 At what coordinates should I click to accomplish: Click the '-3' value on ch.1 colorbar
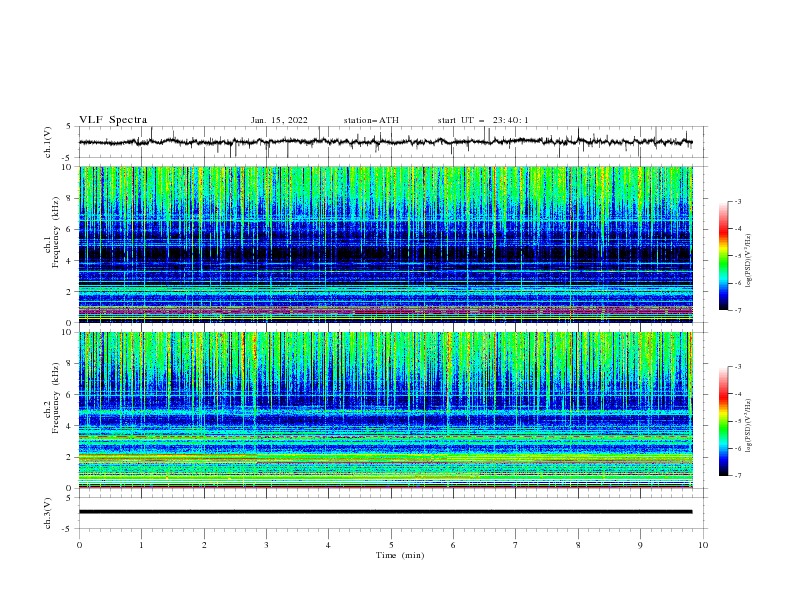tap(737, 201)
